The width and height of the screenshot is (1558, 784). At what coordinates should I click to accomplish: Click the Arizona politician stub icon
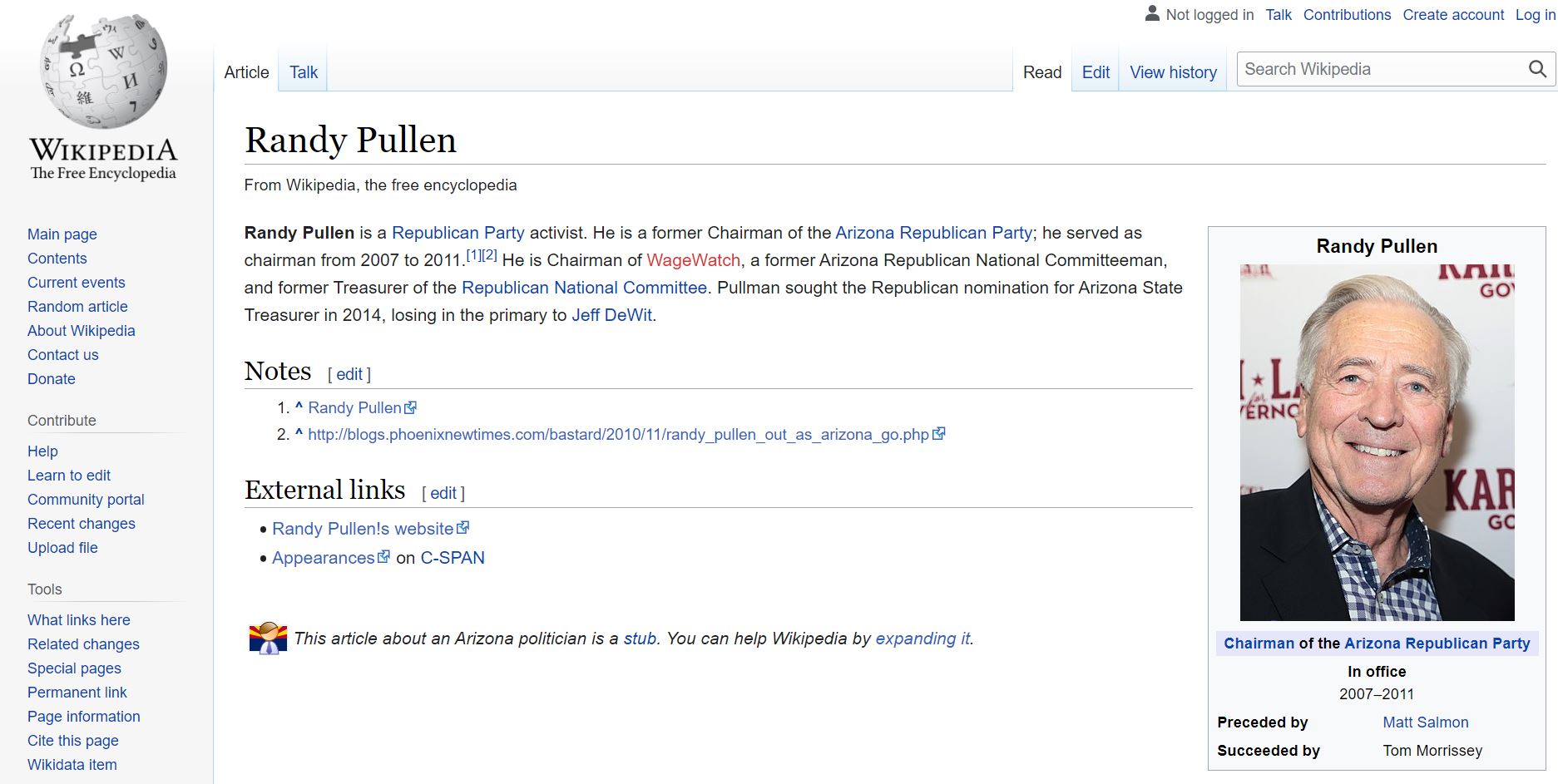[x=268, y=639]
